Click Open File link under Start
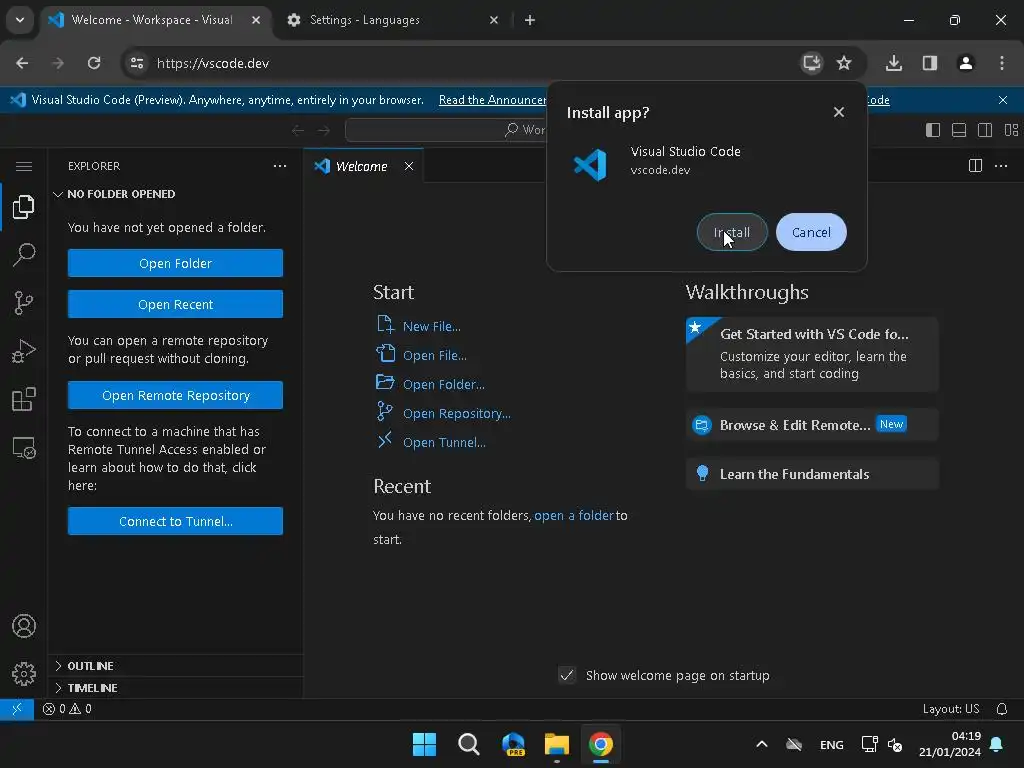This screenshot has height=768, width=1024. pyautogui.click(x=434, y=355)
